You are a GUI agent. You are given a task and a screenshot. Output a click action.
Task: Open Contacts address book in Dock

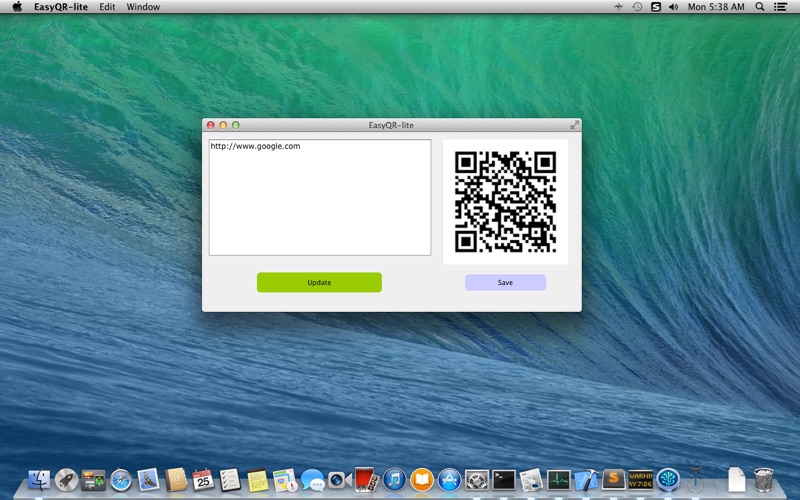(176, 480)
